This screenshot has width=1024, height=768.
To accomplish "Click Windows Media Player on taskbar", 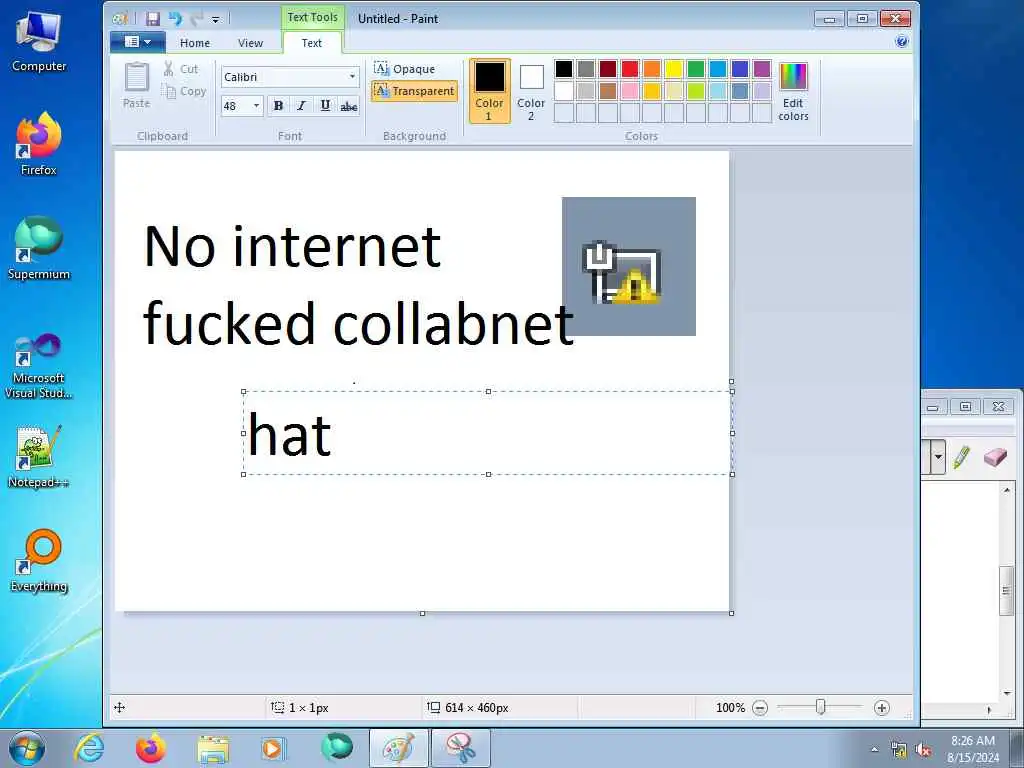I will tap(272, 748).
